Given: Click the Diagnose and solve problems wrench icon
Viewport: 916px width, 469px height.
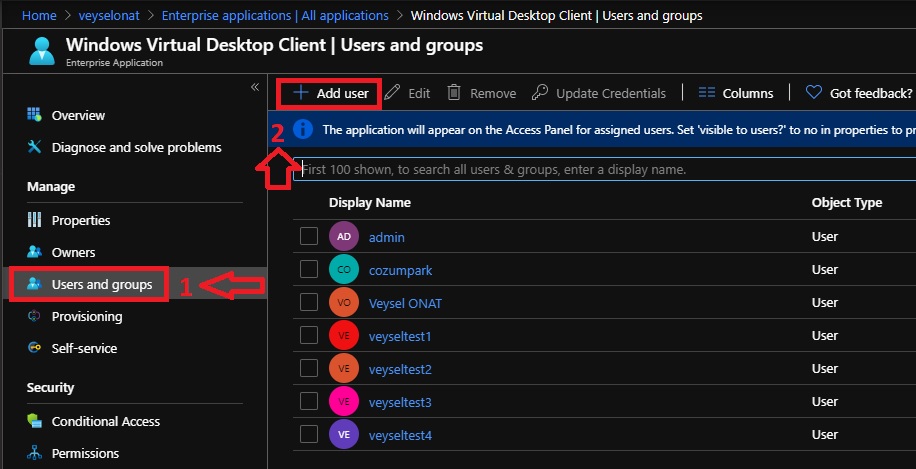Looking at the screenshot, I should [34, 147].
